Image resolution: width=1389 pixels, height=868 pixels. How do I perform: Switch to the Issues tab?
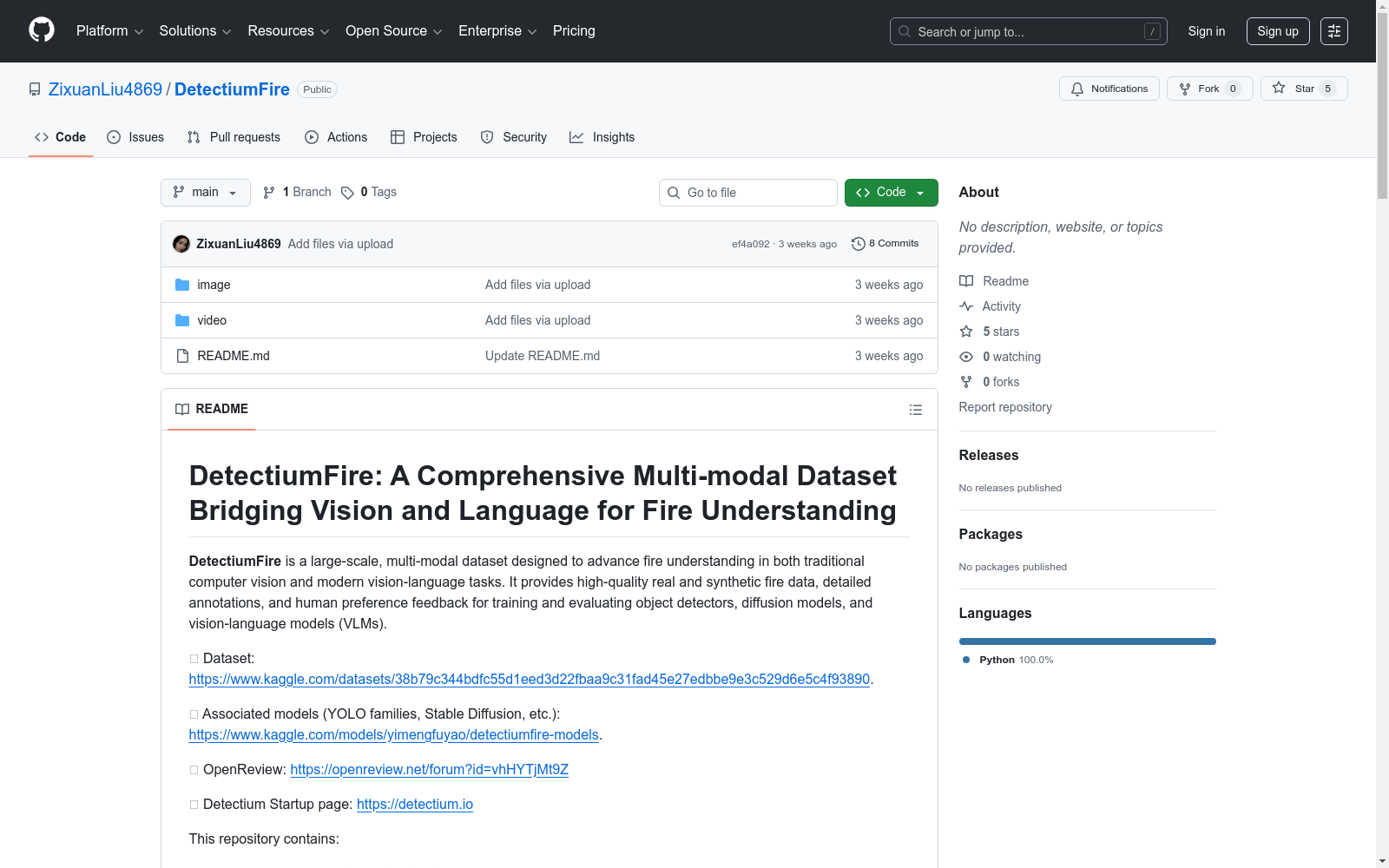(135, 137)
